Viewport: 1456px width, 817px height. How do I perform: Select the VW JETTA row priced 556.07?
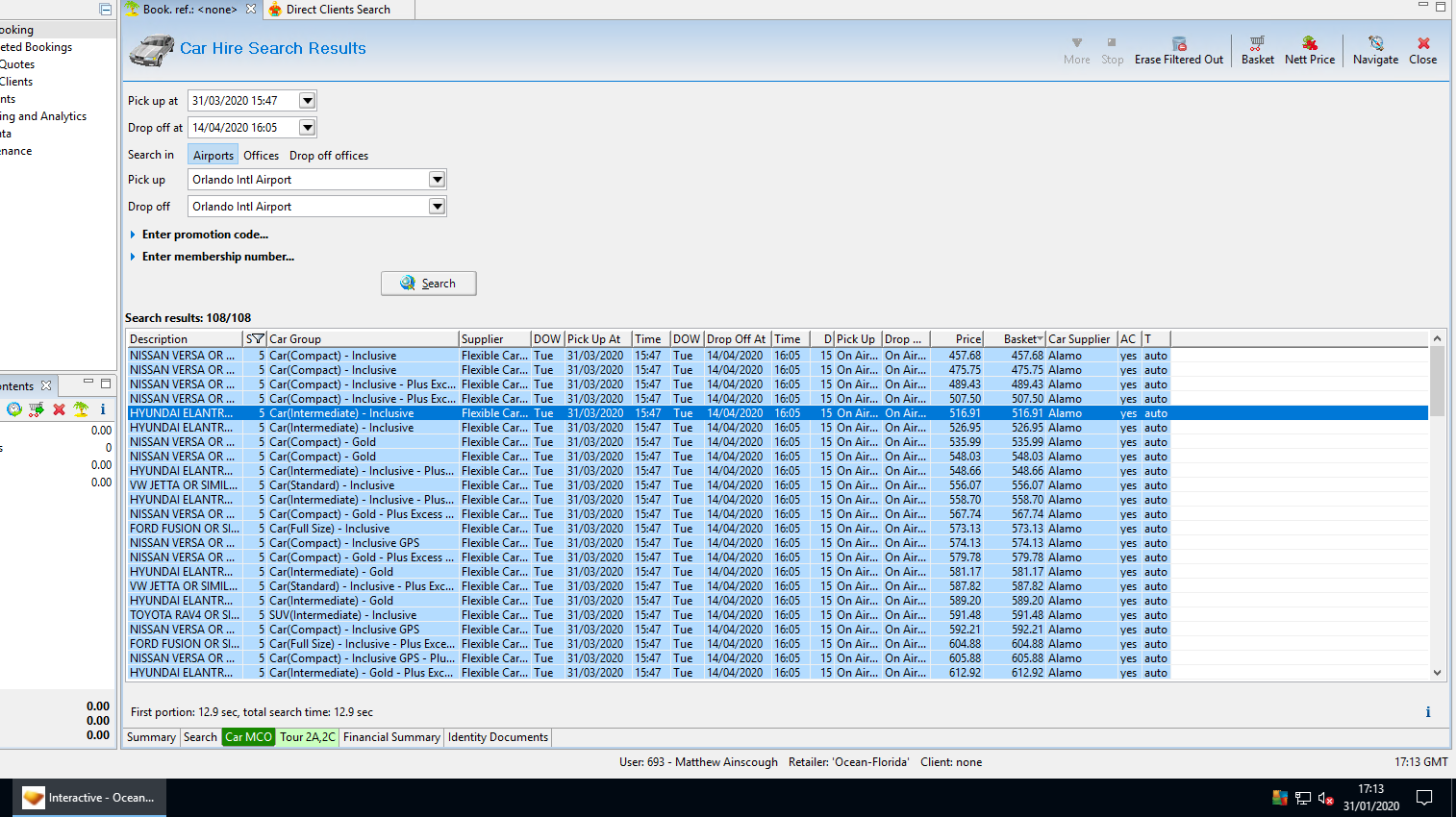pos(777,485)
